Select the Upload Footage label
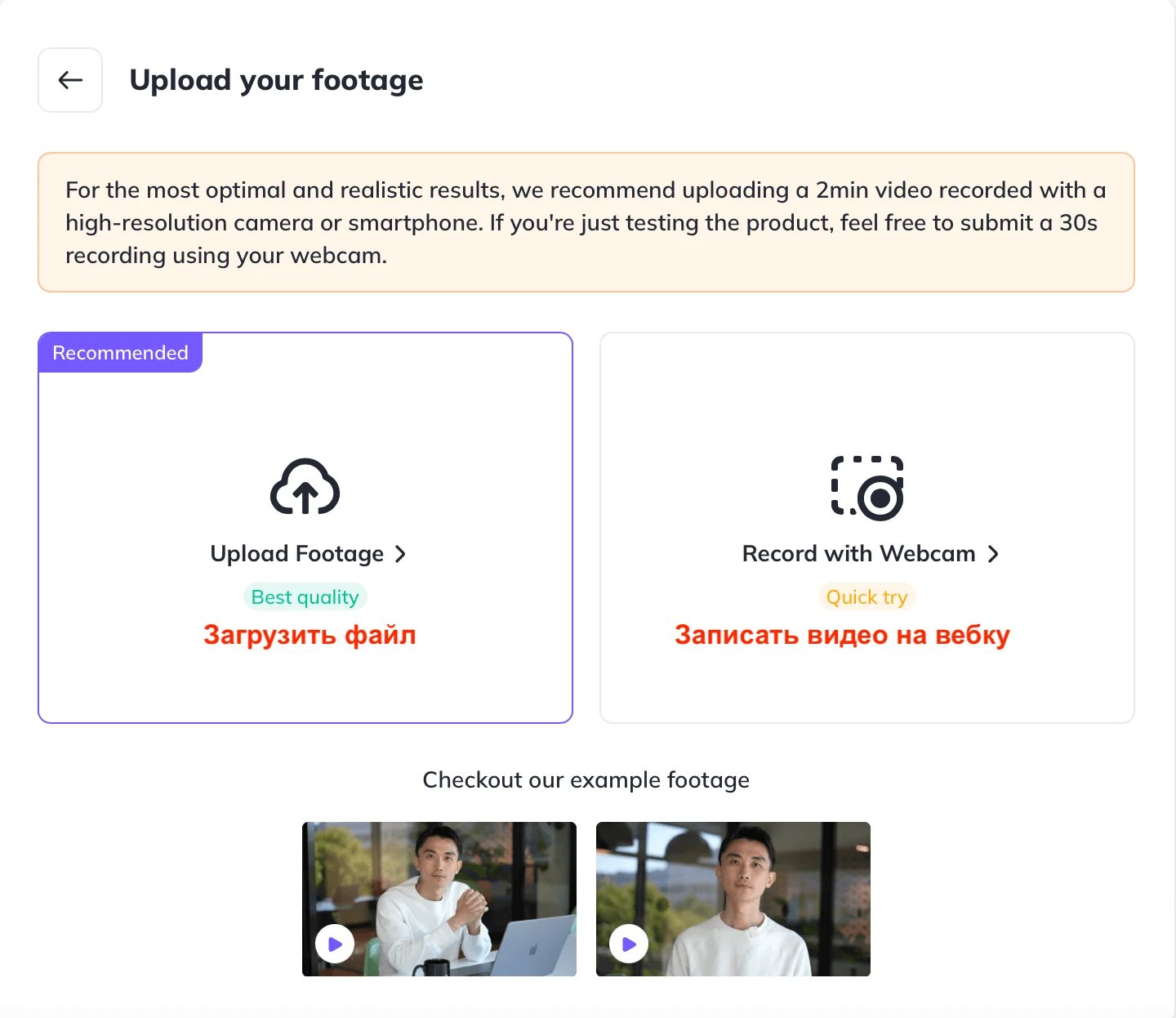 point(296,554)
